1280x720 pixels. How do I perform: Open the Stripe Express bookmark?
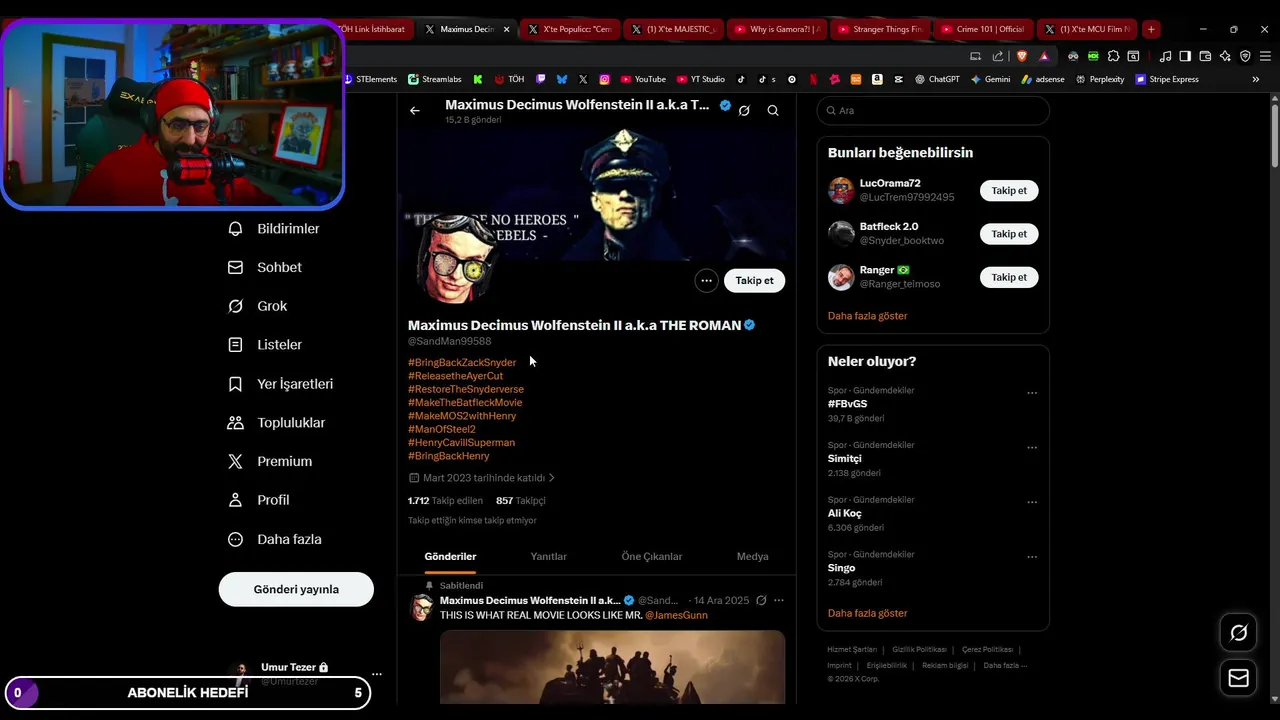pyautogui.click(x=1167, y=79)
